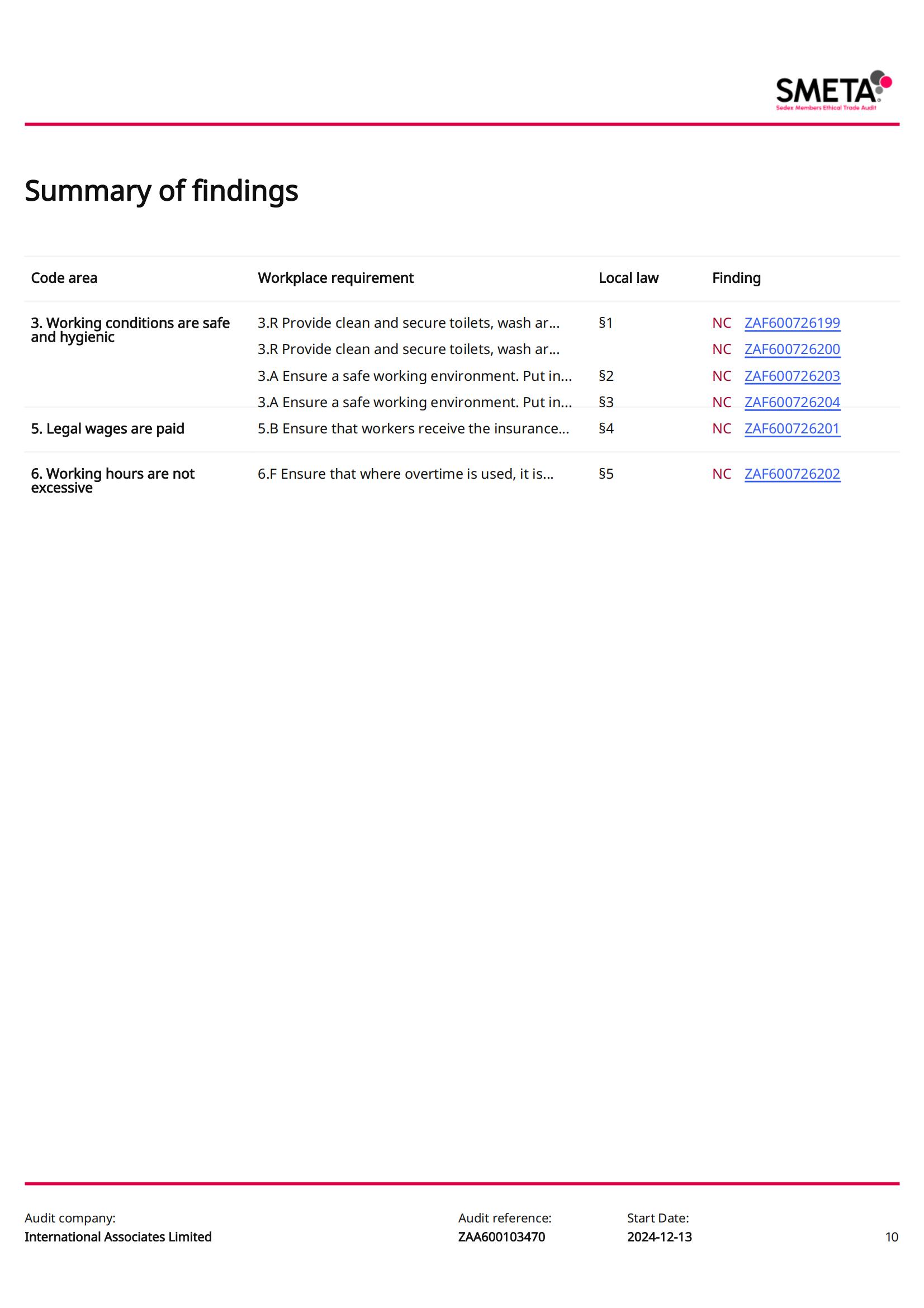Click the International Associates Limited company name

[118, 1237]
